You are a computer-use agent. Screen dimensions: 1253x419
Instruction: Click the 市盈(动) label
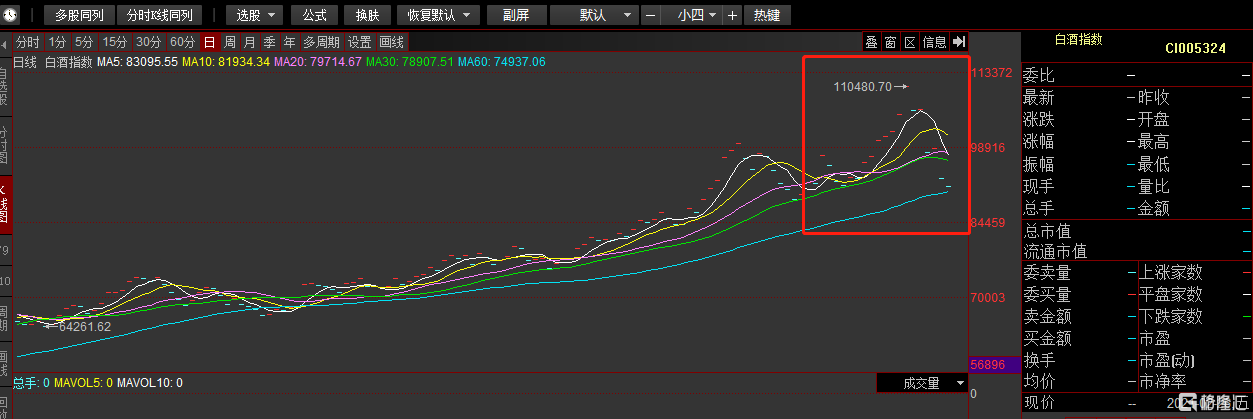click(1167, 360)
